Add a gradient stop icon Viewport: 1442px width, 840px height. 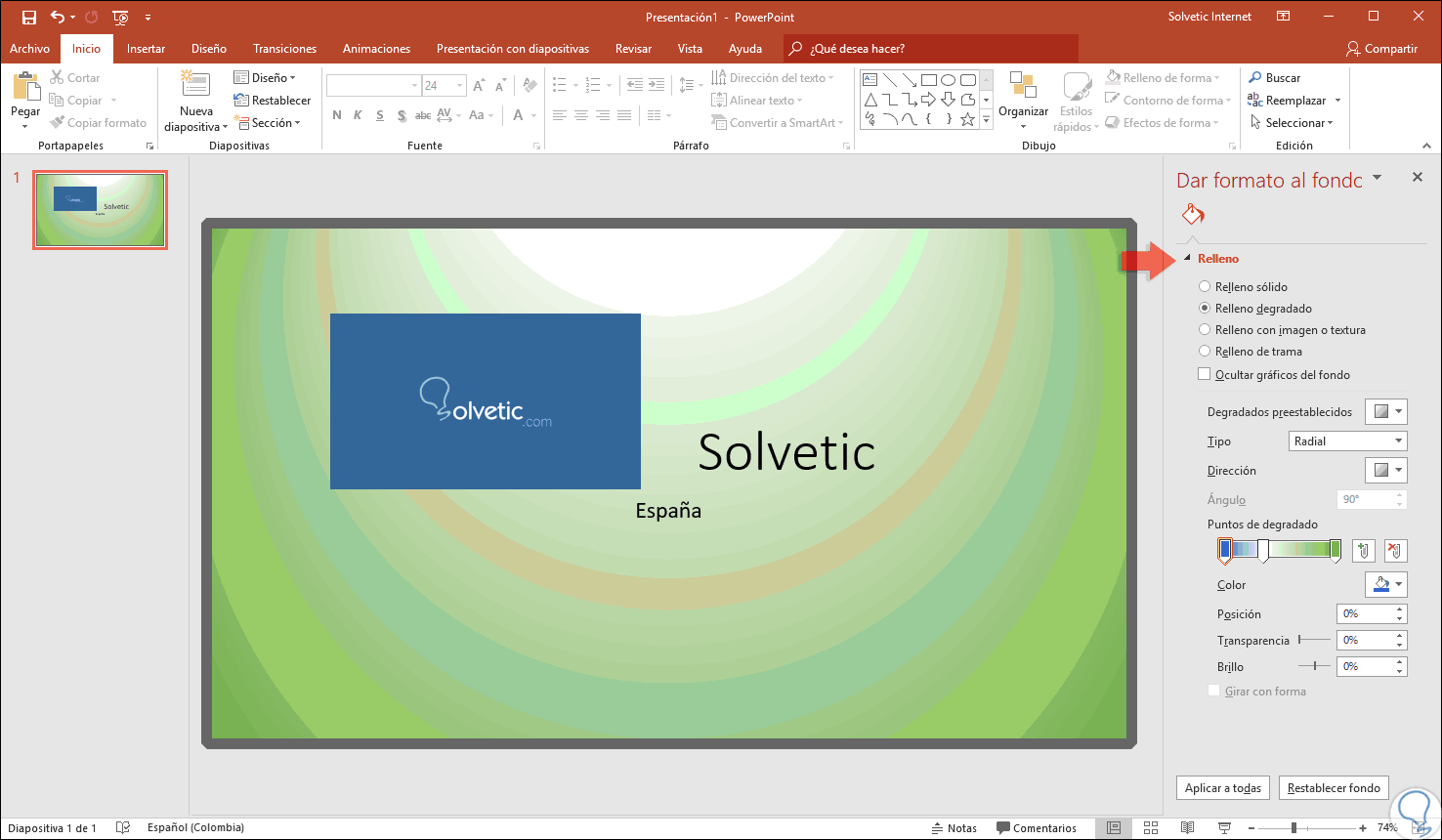coord(1364,551)
